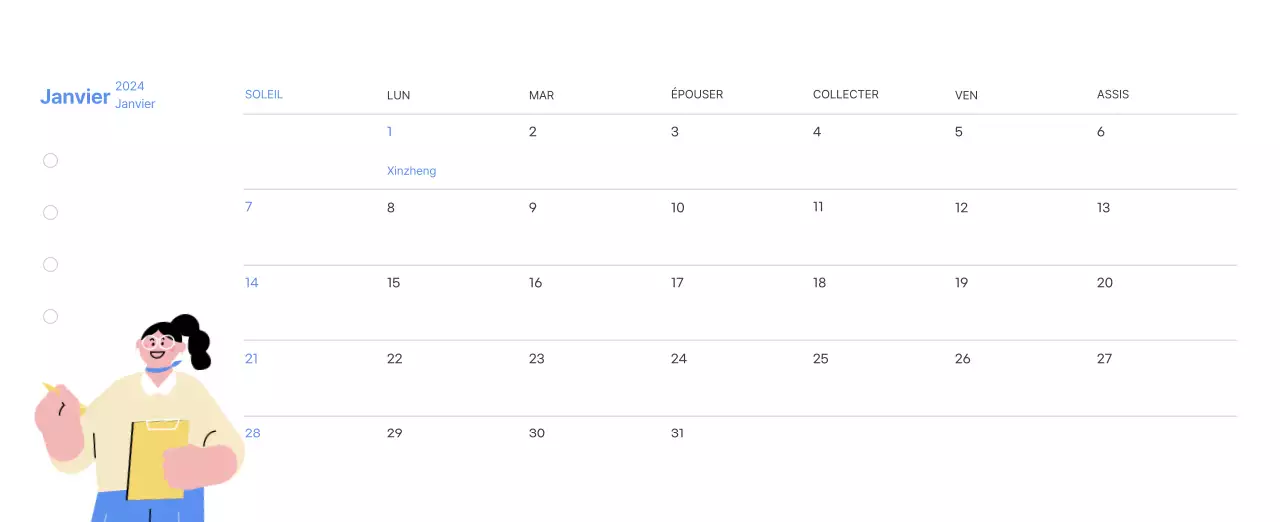Open the Xinzheng holiday event

click(x=411, y=171)
